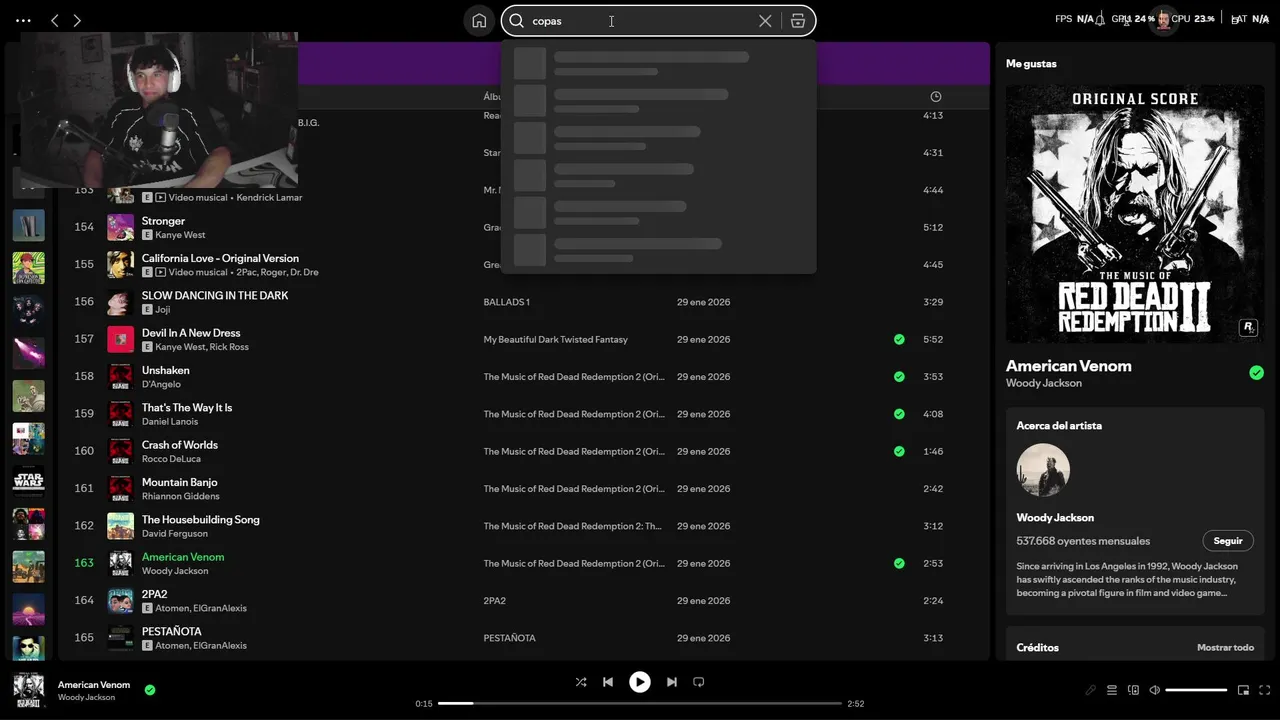The height and width of the screenshot is (720, 1280).
Task: Toggle the green check beside American Venom heading
Action: click(1256, 373)
